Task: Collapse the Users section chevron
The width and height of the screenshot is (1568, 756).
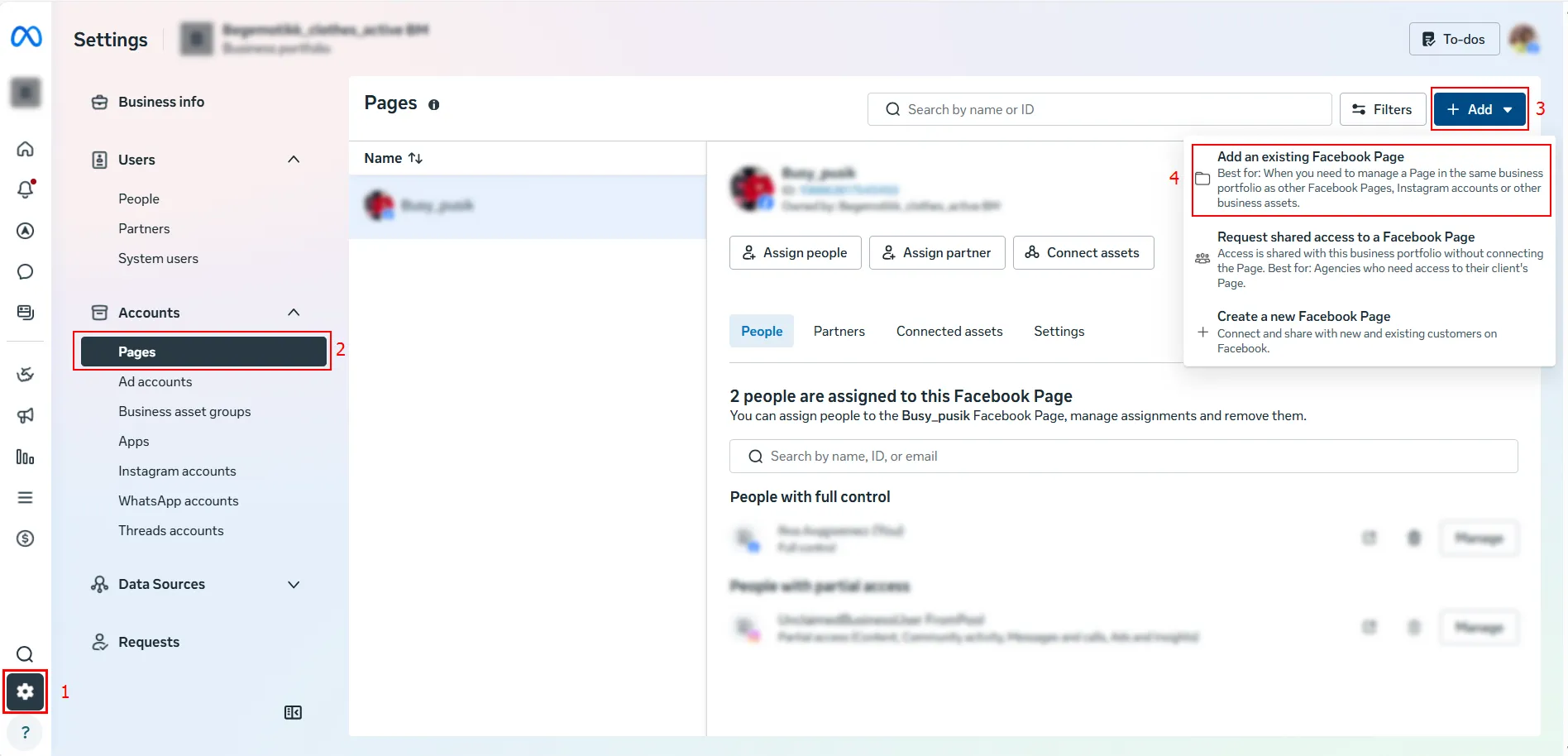Action: click(294, 159)
